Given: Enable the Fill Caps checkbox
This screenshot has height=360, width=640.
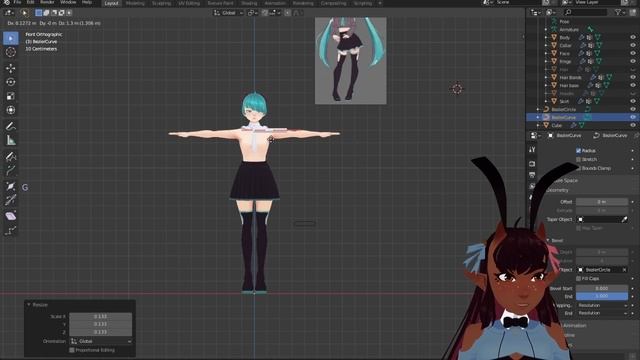Looking at the screenshot, I should 578,279.
